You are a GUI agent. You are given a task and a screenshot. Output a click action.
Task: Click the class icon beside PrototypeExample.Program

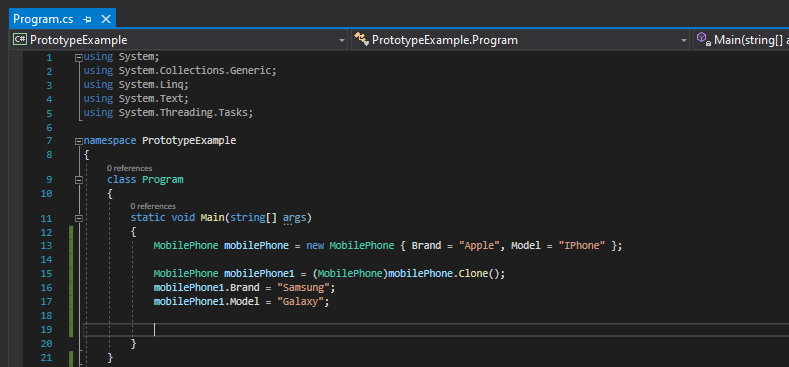(x=361, y=39)
